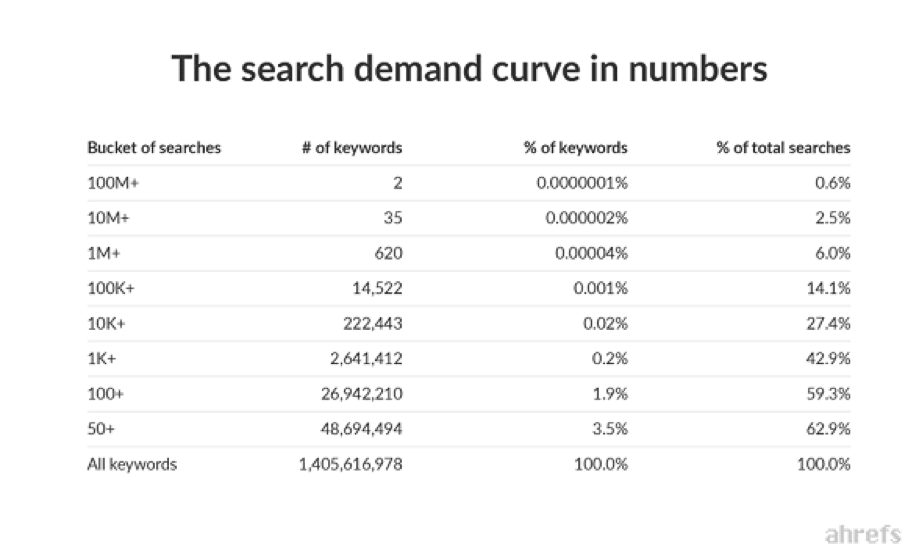Select the "% of total searches" column header
Screen dimensions: 919x558
[x=783, y=148]
